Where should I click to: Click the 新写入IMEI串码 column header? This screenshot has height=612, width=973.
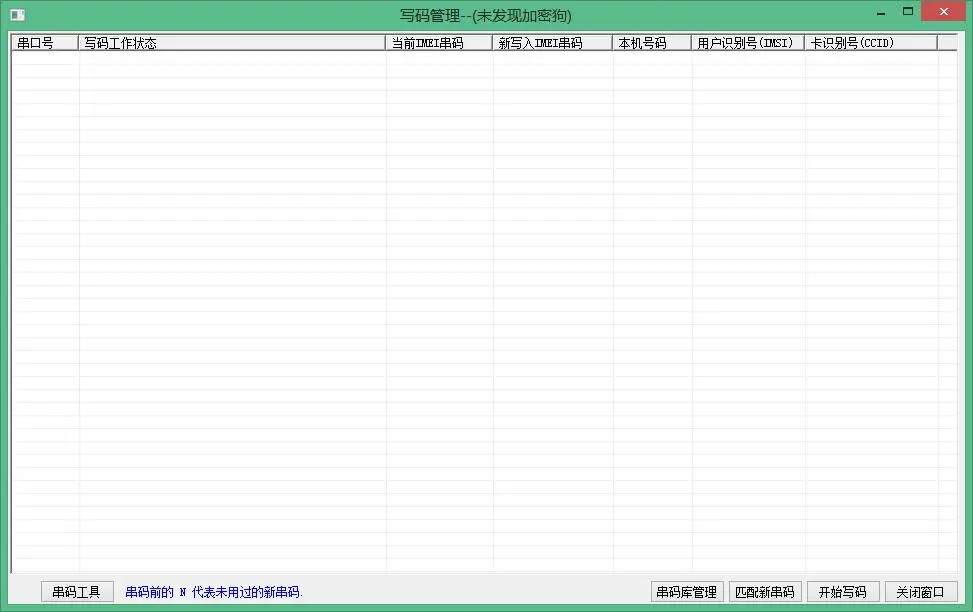click(553, 43)
